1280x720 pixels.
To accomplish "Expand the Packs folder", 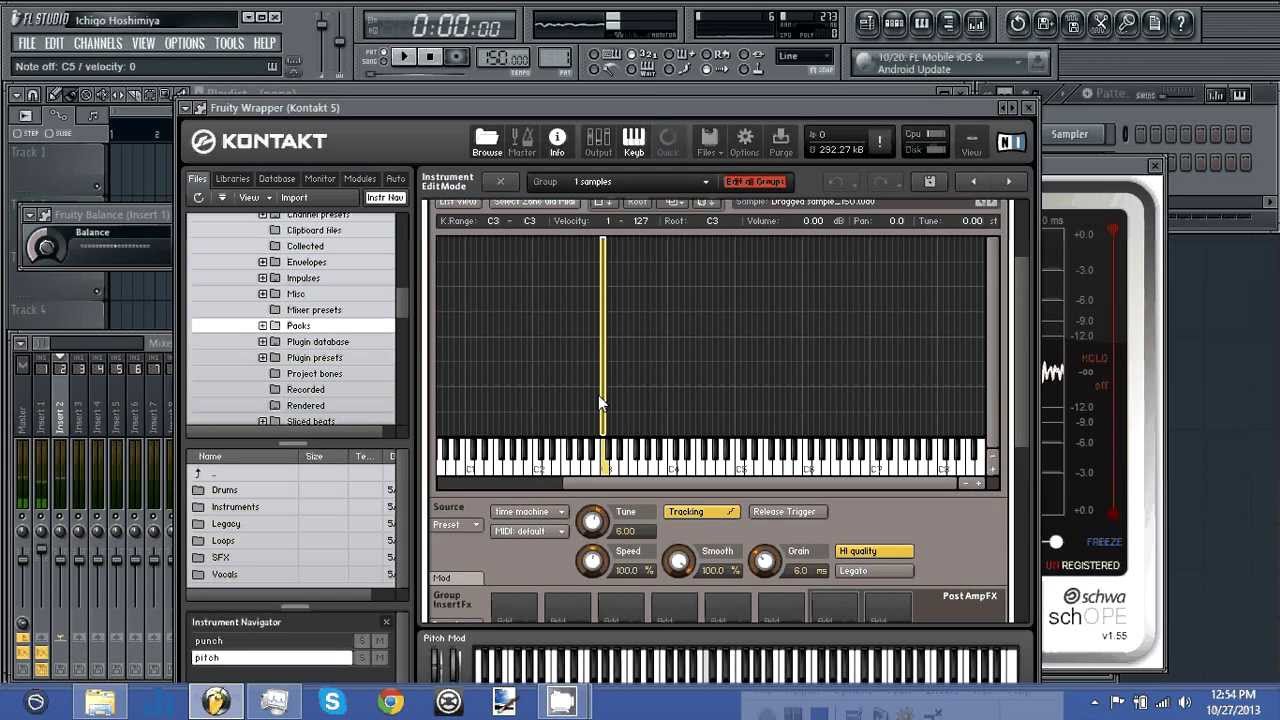I will click(263, 326).
